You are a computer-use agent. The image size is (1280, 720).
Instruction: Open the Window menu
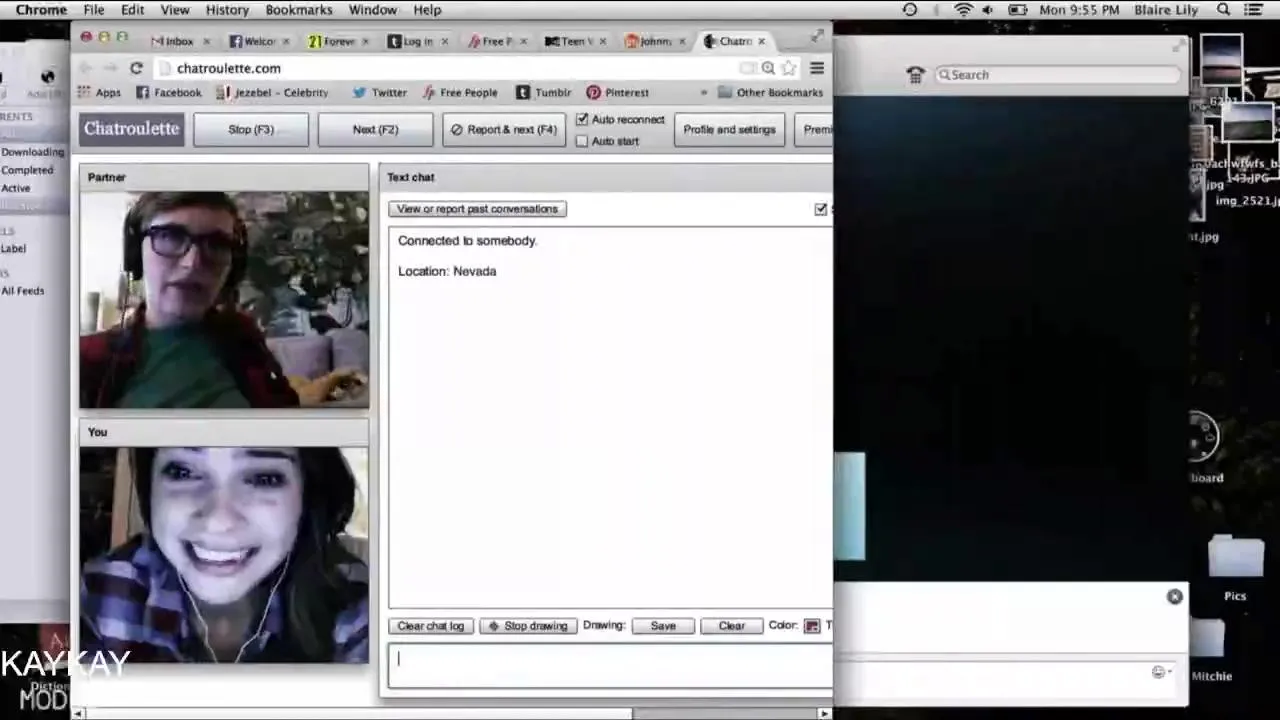pyautogui.click(x=373, y=10)
